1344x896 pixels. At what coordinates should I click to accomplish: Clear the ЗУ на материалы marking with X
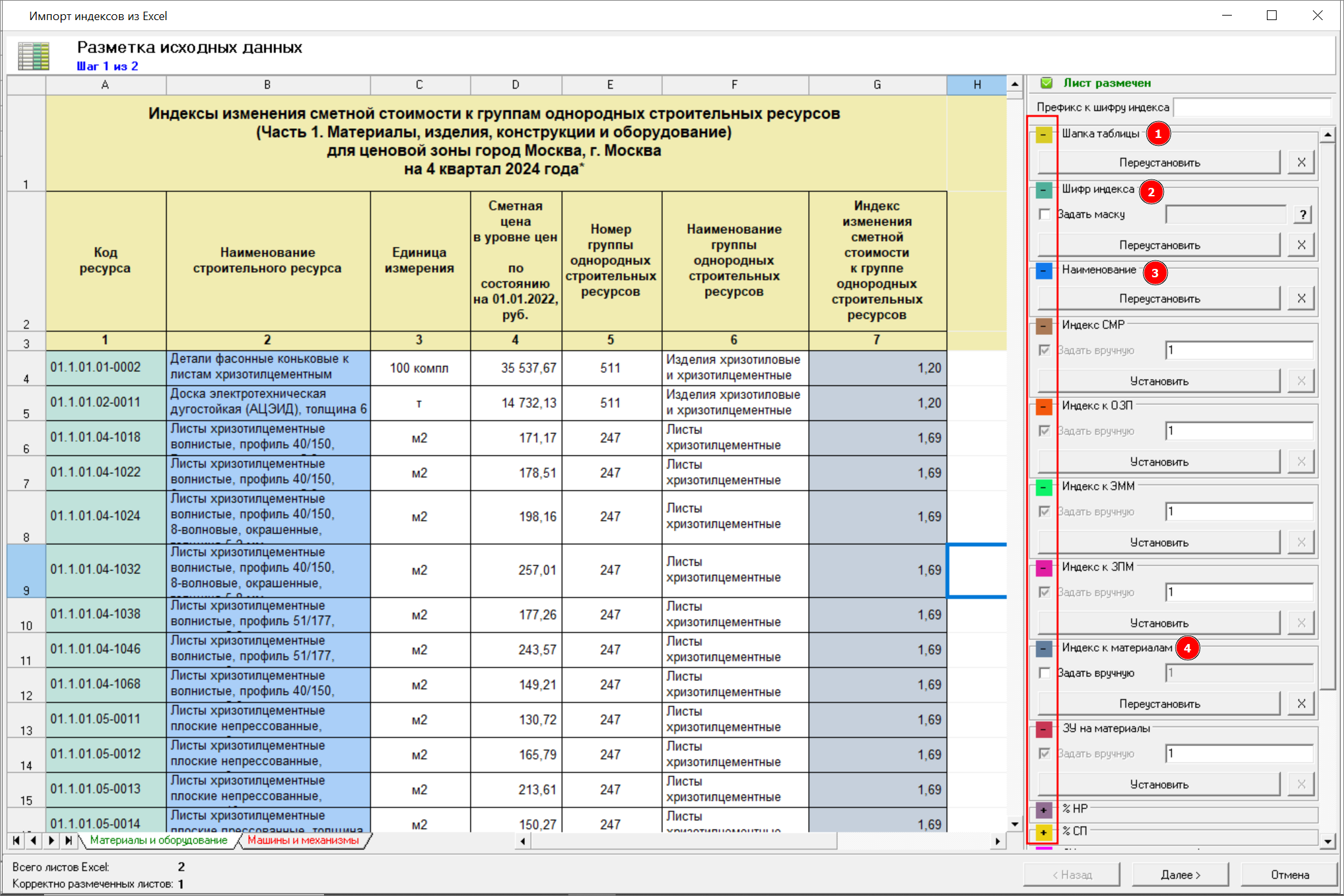(1301, 784)
